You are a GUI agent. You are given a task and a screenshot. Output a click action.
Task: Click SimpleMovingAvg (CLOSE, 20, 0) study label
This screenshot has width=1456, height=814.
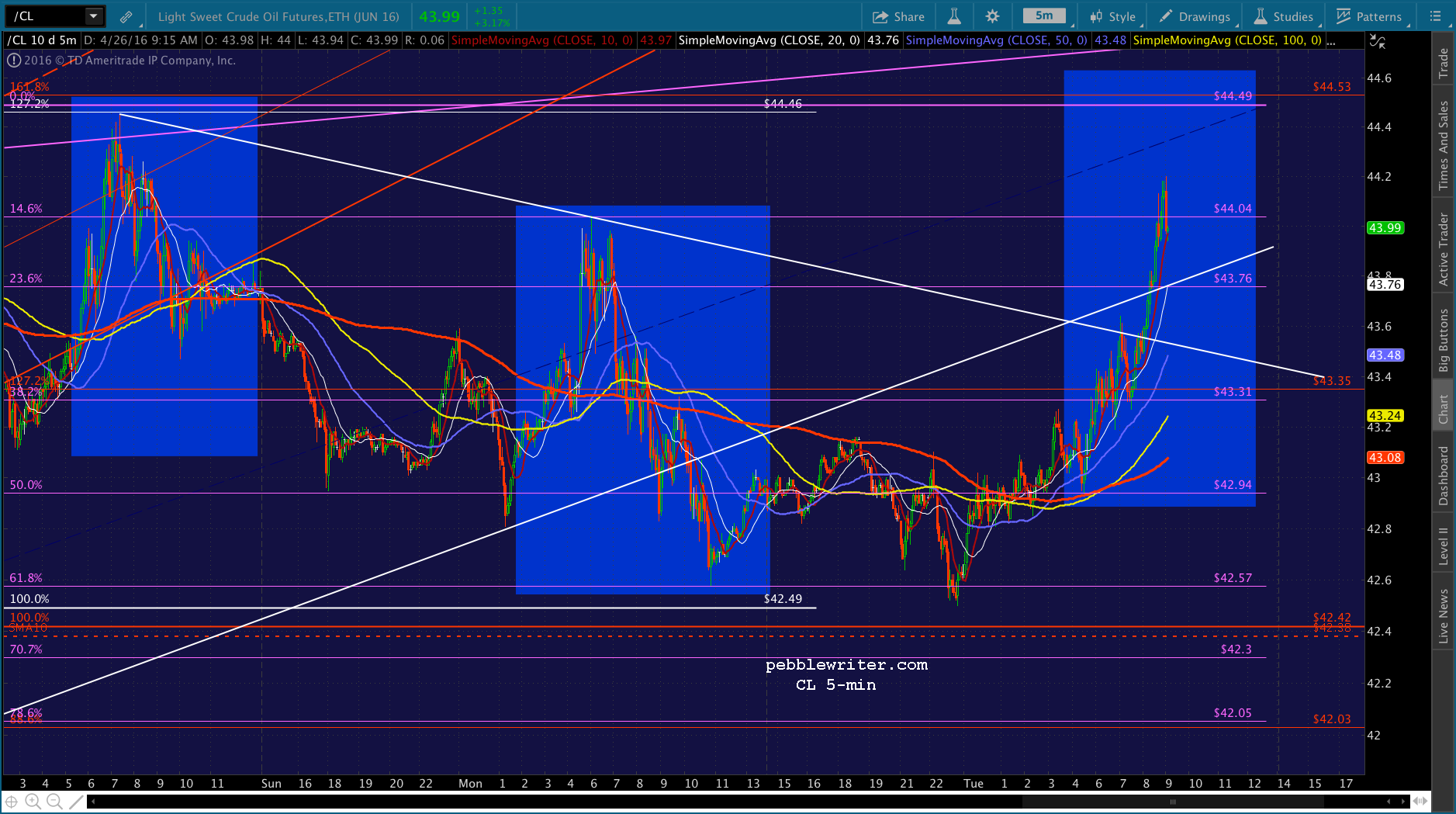769,40
